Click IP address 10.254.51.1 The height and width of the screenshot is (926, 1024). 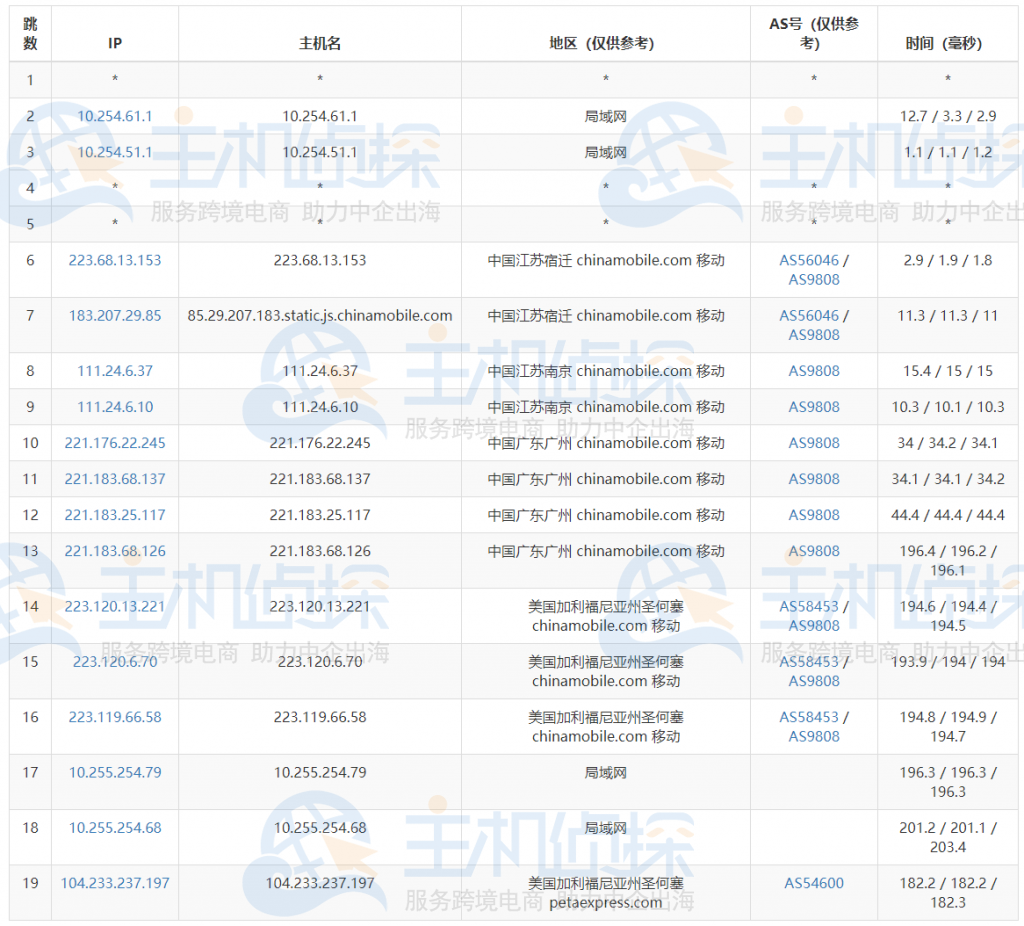pyautogui.click(x=114, y=152)
